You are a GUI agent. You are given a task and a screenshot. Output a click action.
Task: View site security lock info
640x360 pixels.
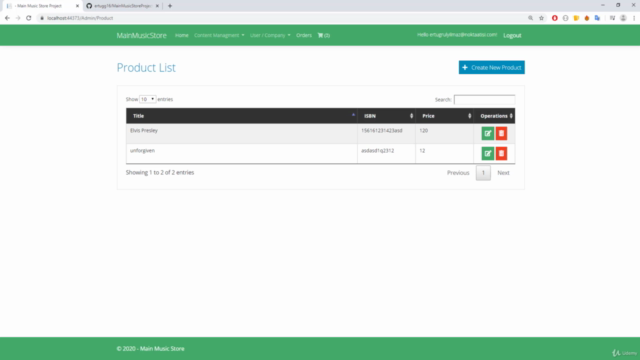pos(42,18)
